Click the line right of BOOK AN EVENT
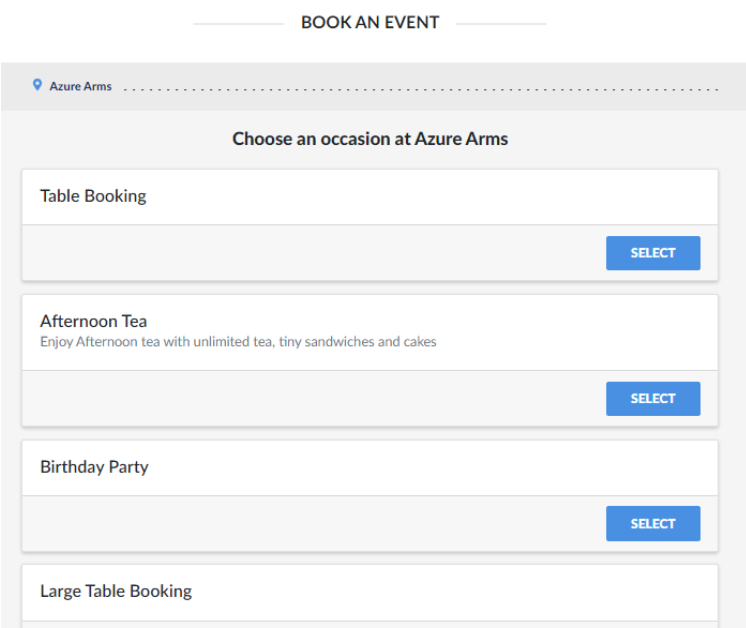The height and width of the screenshot is (628, 746). (x=501, y=23)
